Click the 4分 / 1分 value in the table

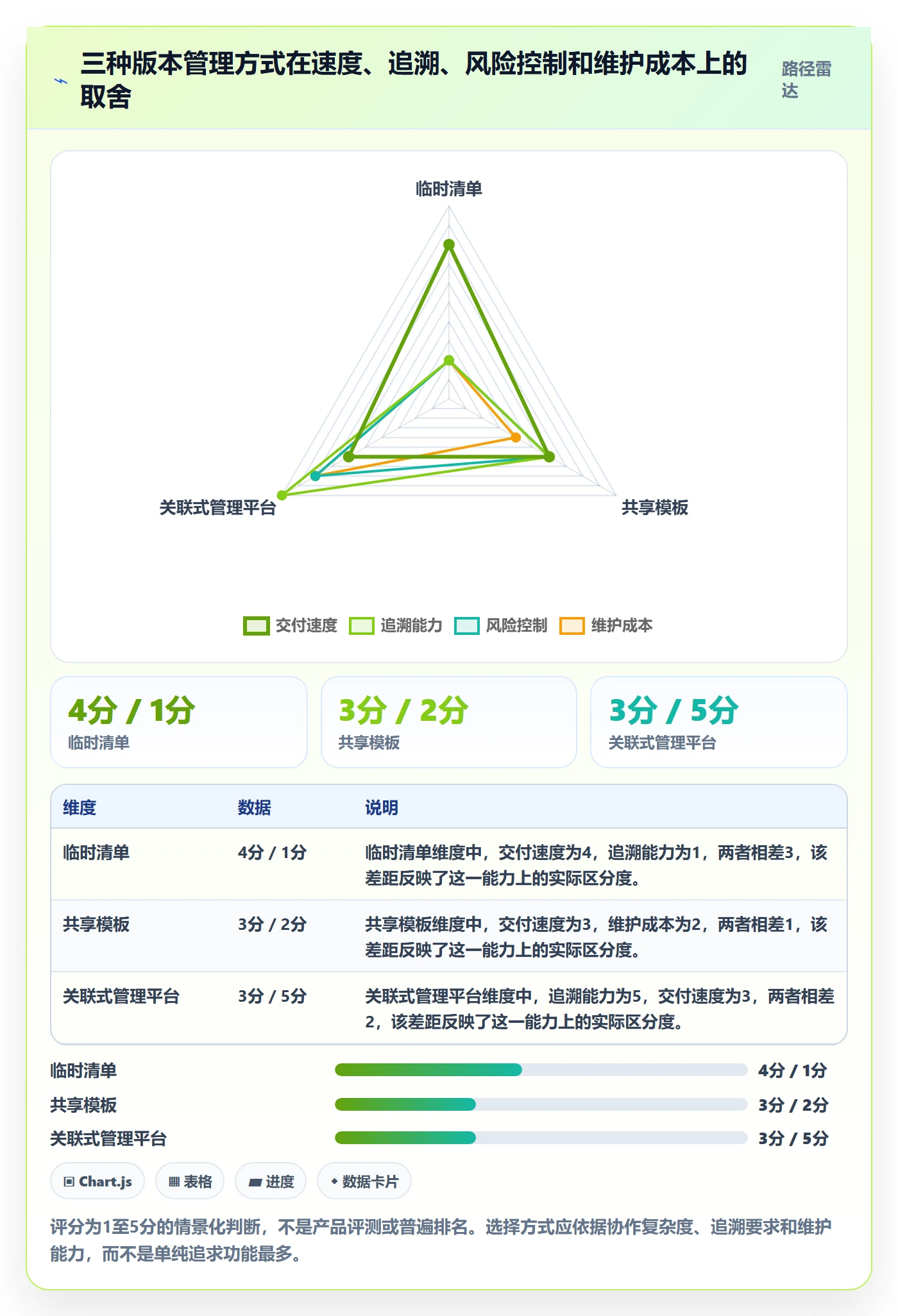tap(273, 853)
